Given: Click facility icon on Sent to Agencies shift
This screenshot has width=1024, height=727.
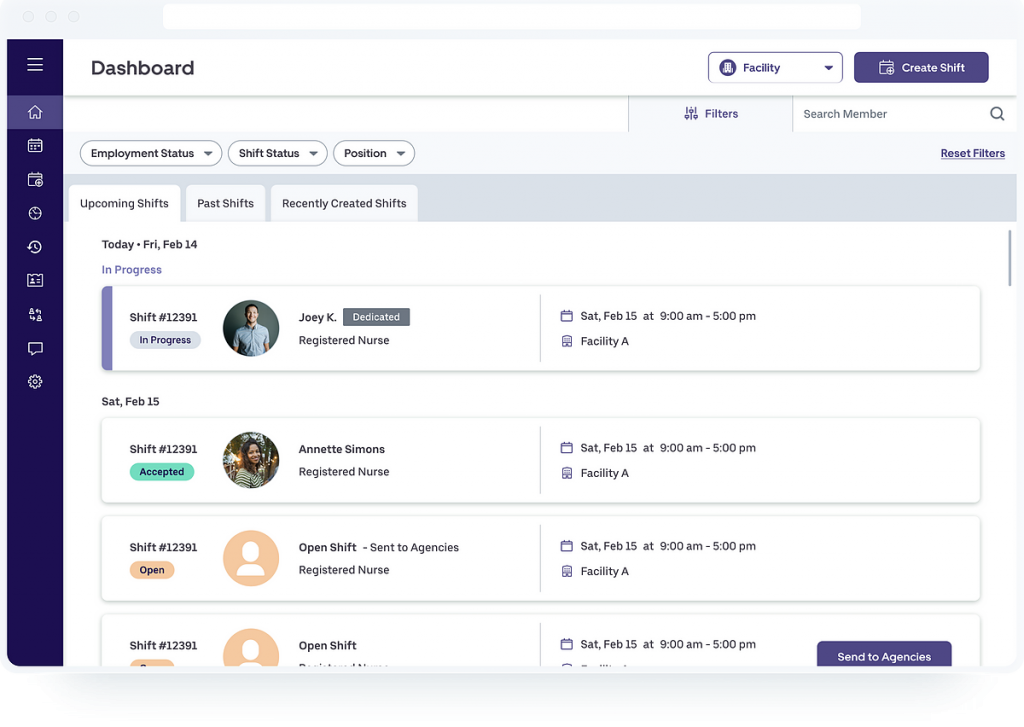Looking at the screenshot, I should click(566, 571).
